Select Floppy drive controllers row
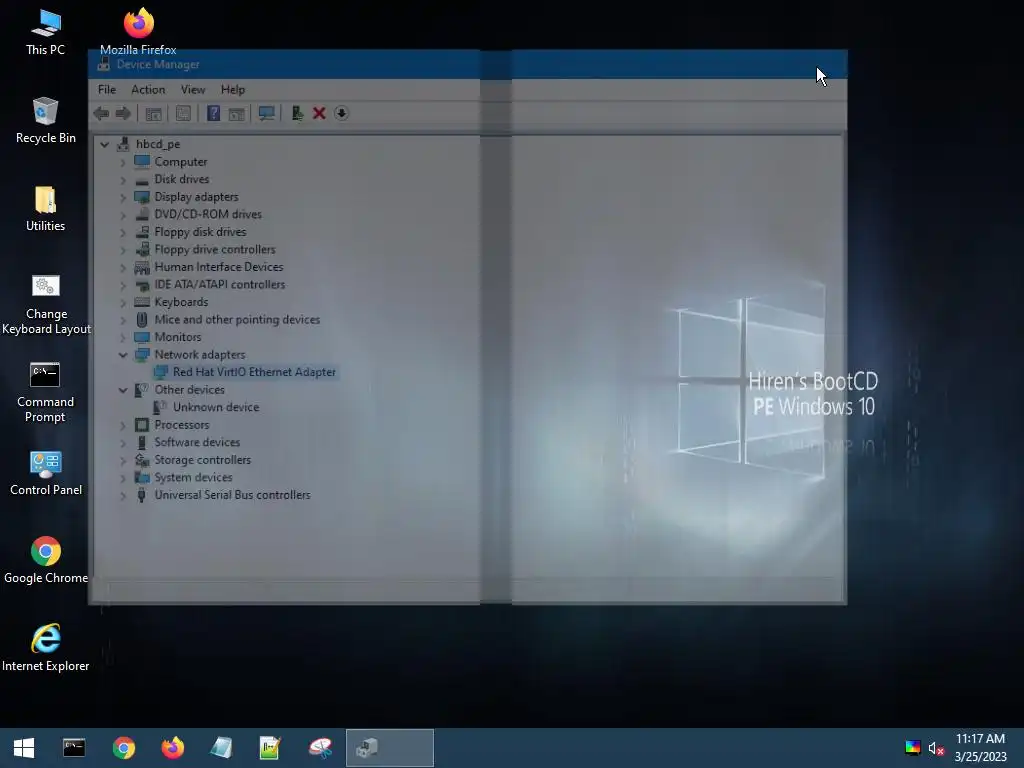 (x=215, y=249)
